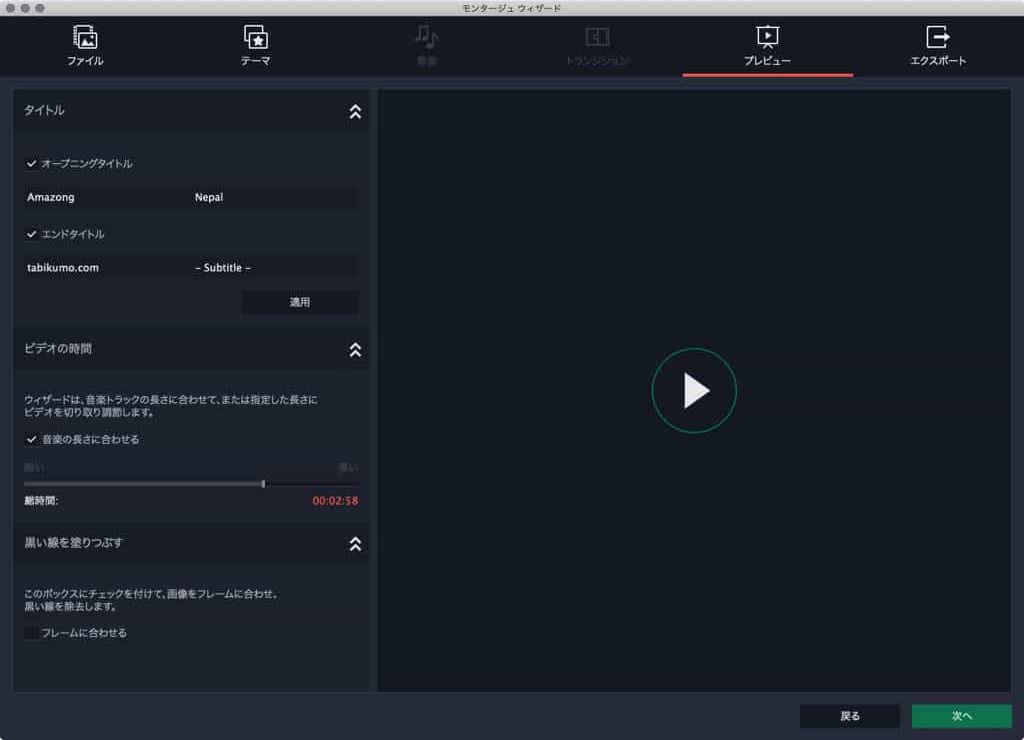Click the video duration slider handle
Image resolution: width=1024 pixels, height=740 pixels.
[x=263, y=484]
